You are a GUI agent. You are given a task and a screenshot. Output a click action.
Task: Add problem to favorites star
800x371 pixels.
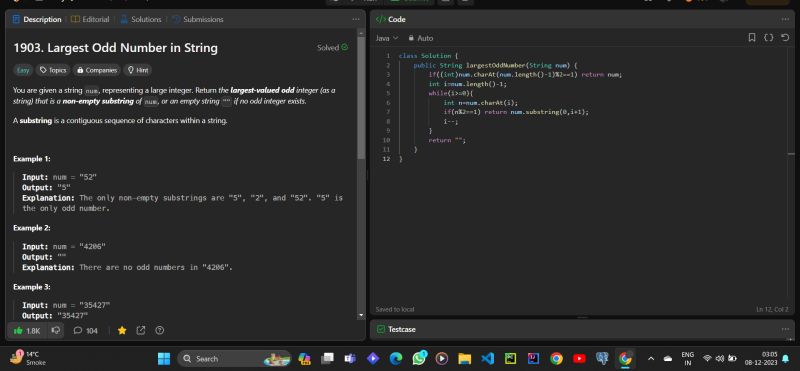[x=122, y=331]
